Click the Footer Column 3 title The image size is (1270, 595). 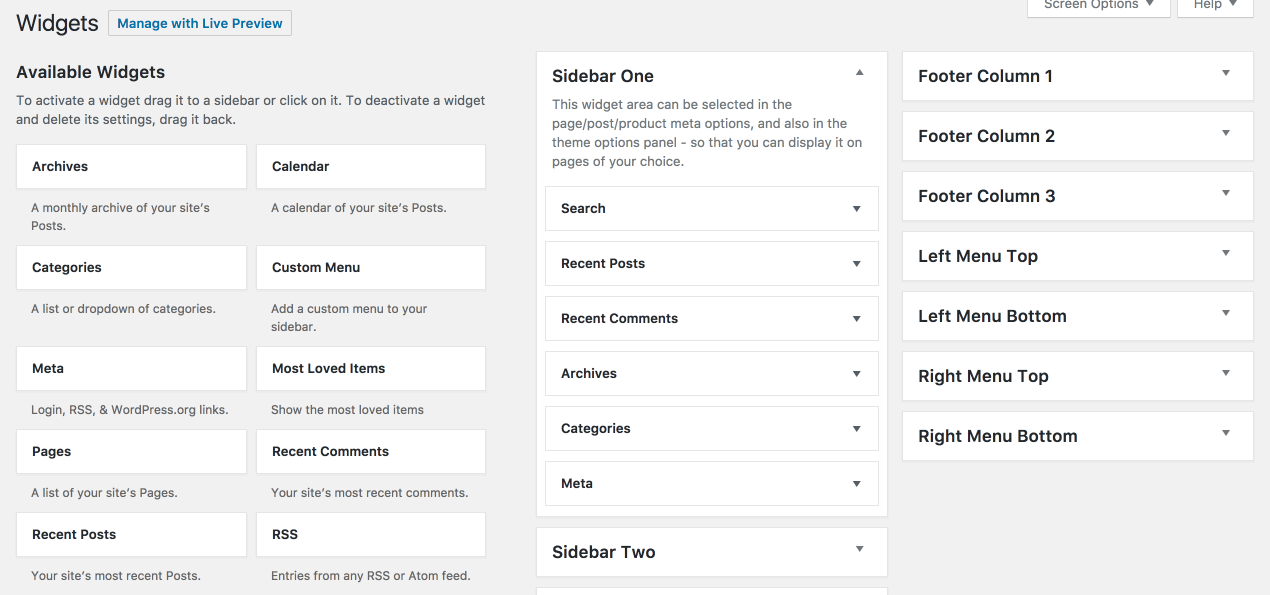pyautogui.click(x=986, y=196)
